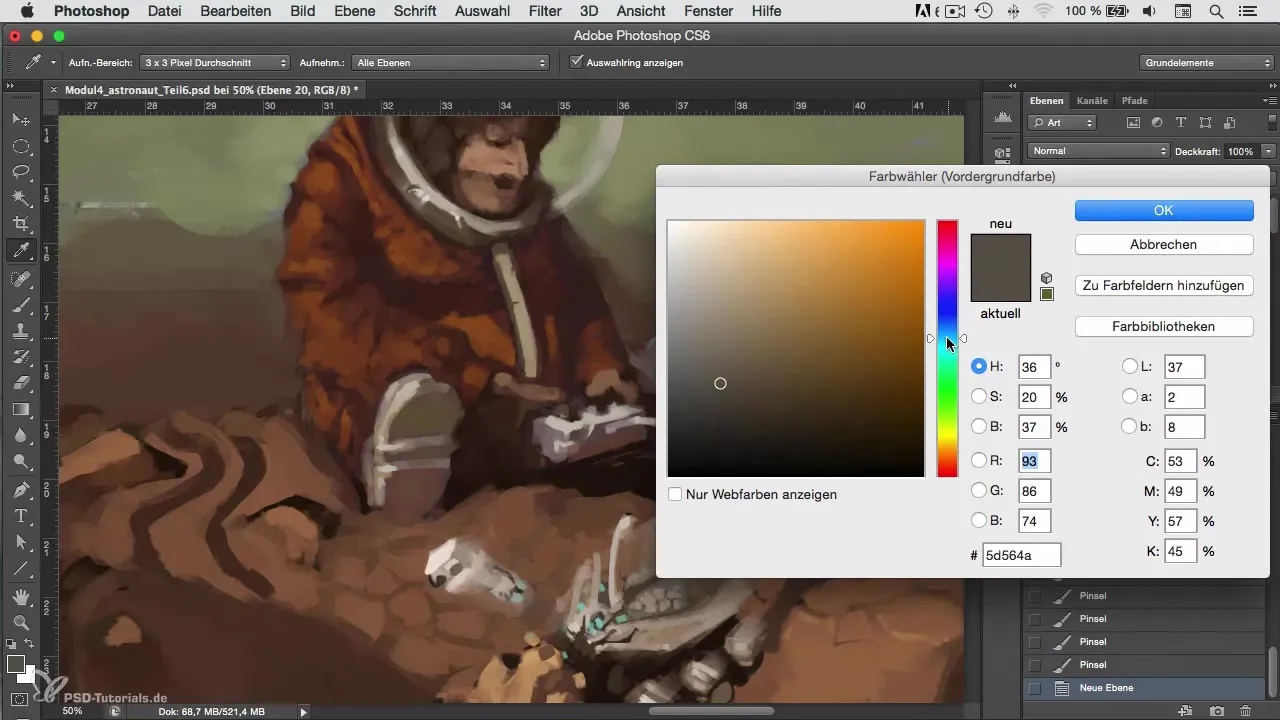Select the Hand tool

point(20,597)
